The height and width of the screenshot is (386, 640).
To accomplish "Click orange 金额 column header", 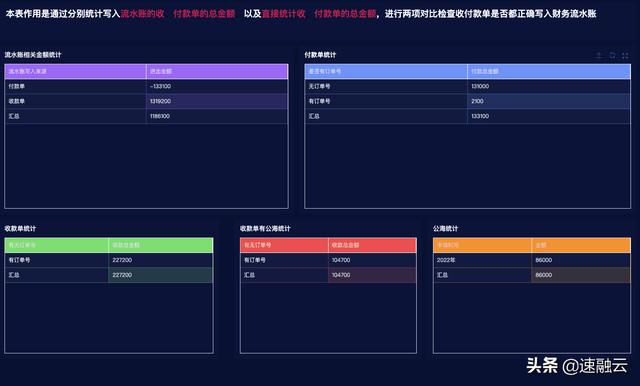I will [x=581, y=245].
